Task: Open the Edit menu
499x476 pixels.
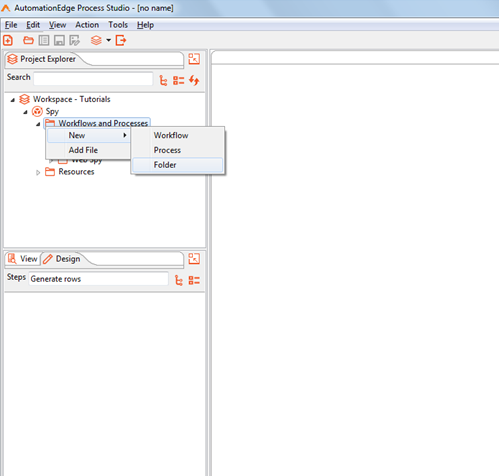Action: pyautogui.click(x=33, y=25)
